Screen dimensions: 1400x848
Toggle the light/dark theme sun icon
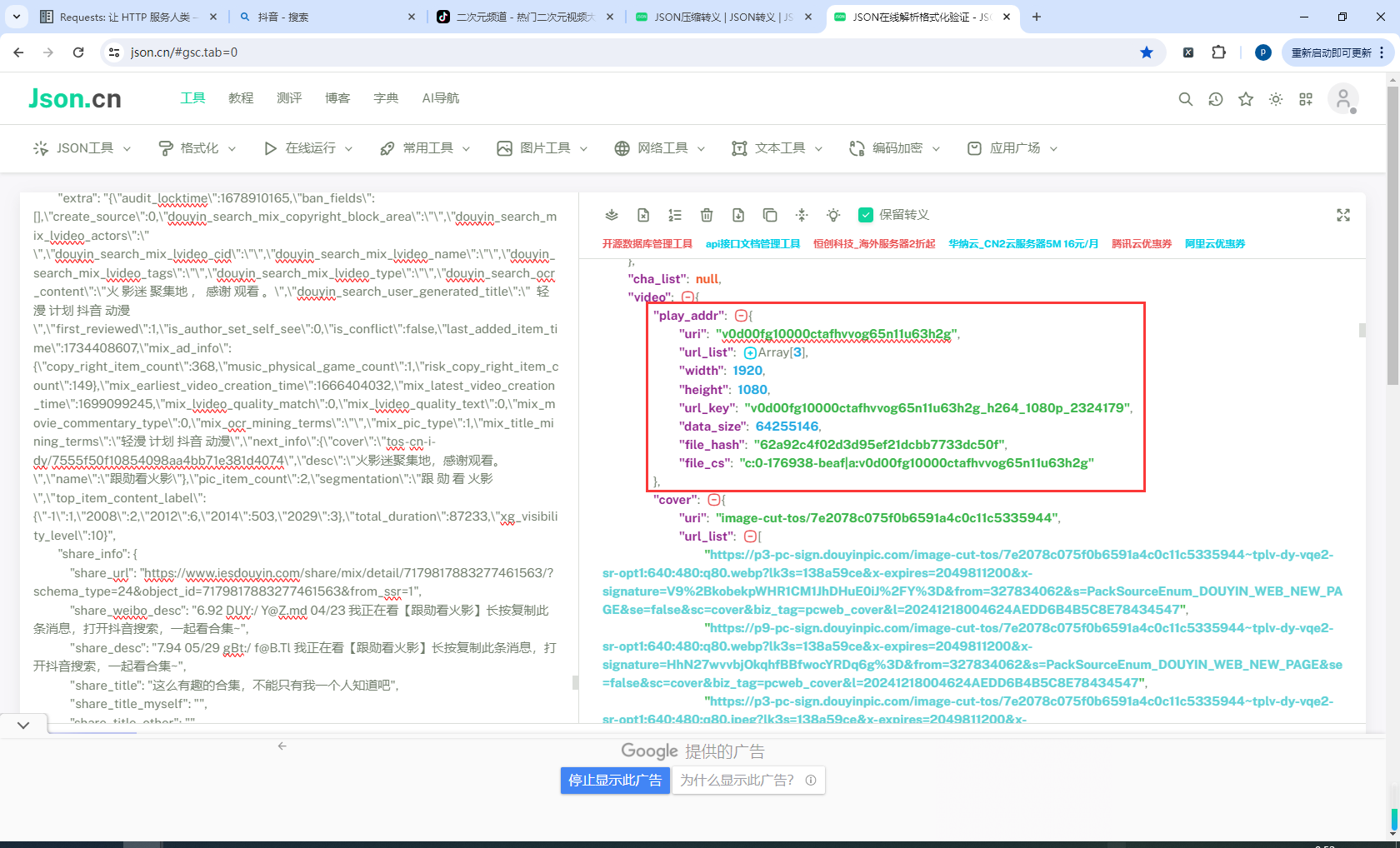tap(1276, 99)
